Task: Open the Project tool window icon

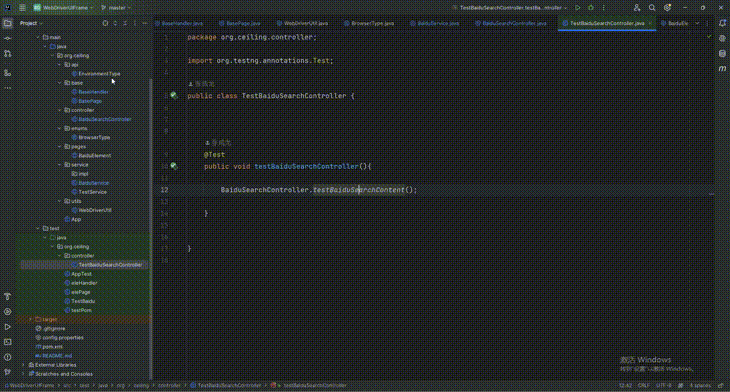Action: click(x=7, y=23)
